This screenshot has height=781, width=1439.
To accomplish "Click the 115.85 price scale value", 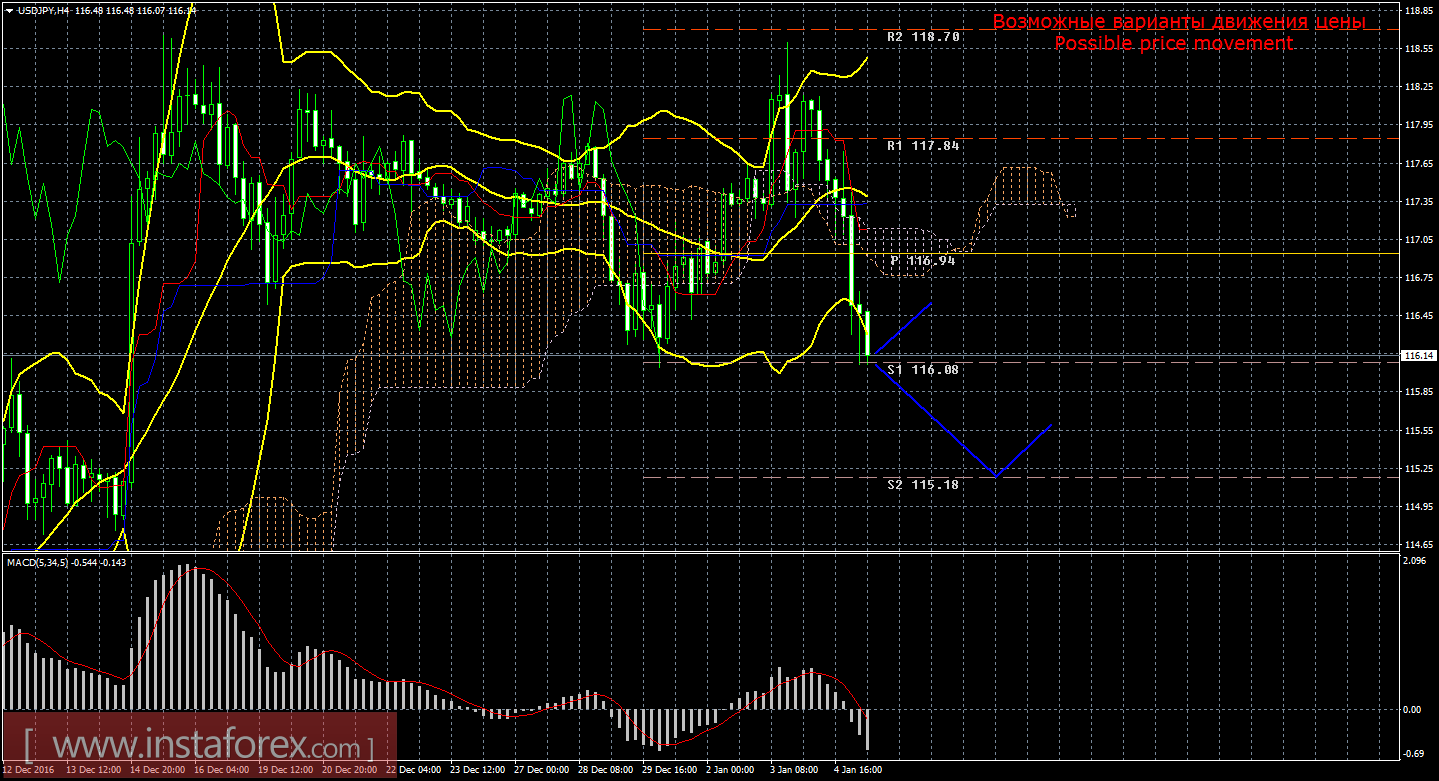I will pyautogui.click(x=1420, y=392).
